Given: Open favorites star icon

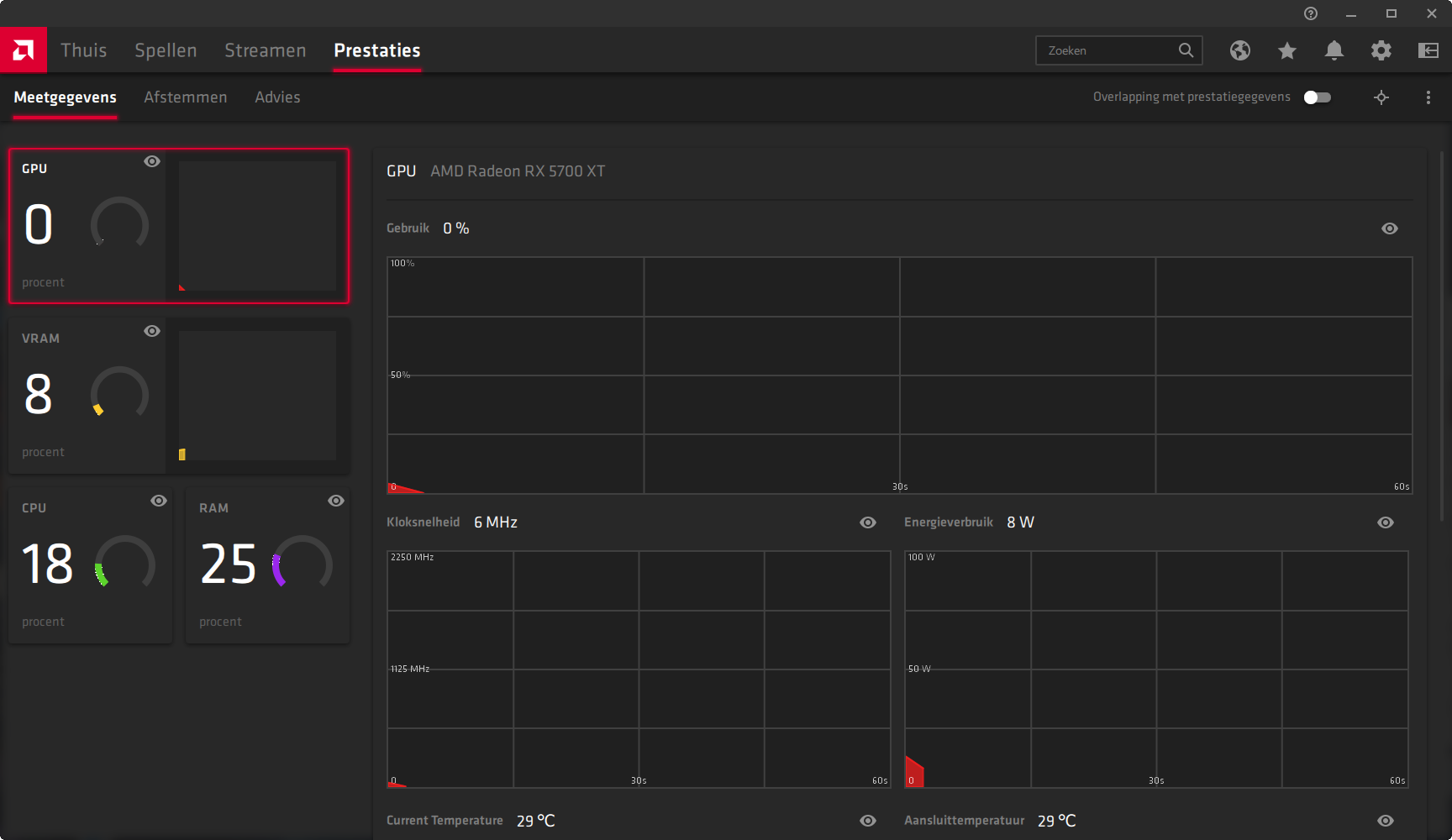Looking at the screenshot, I should click(1287, 50).
